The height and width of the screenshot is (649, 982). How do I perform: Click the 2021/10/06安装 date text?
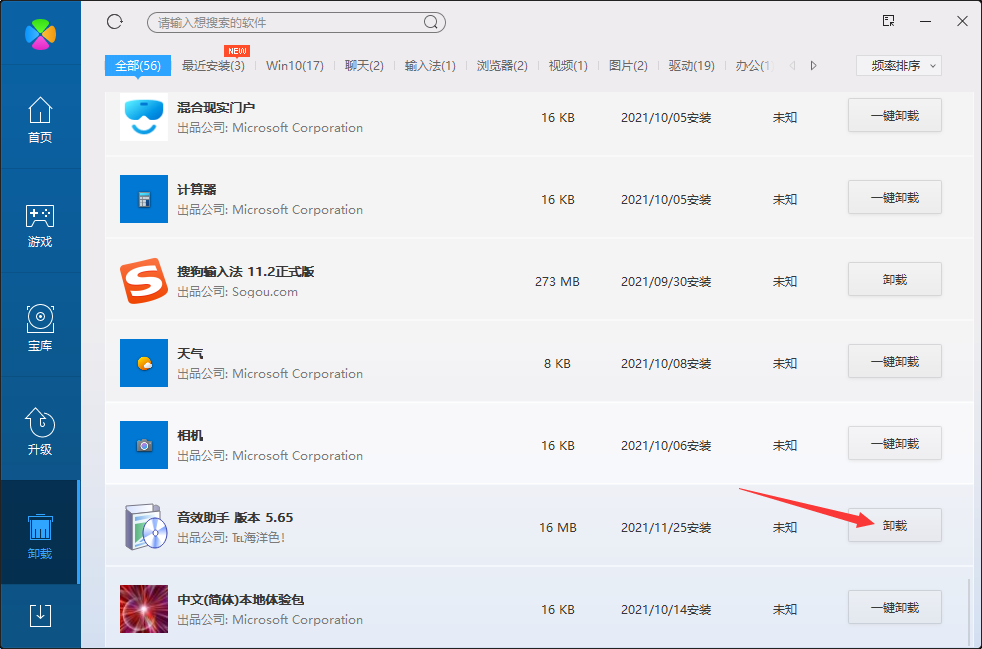[666, 445]
